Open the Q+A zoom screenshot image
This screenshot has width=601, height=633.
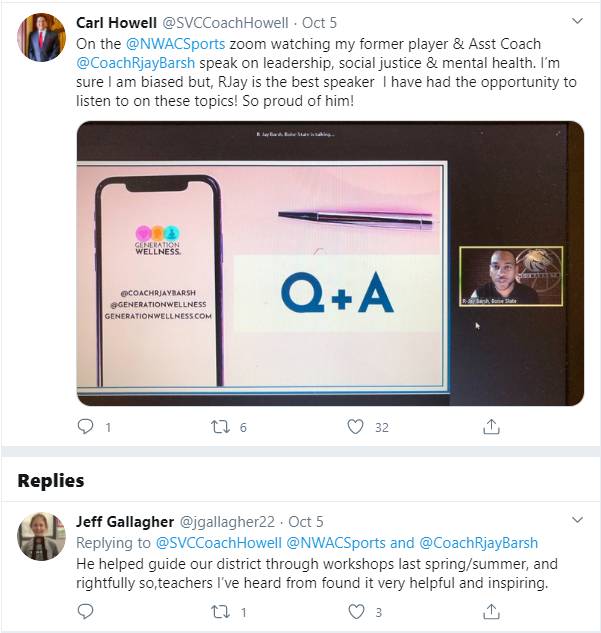point(330,263)
